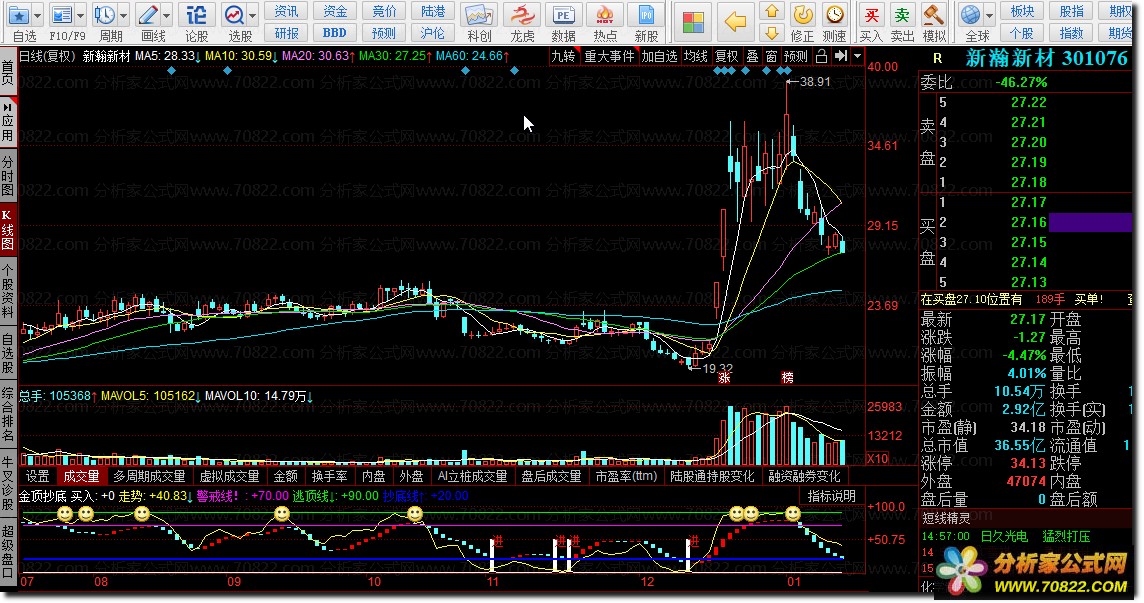Click the sell-5 price 27.22
This screenshot has height=603, width=1144.
tap(1029, 102)
